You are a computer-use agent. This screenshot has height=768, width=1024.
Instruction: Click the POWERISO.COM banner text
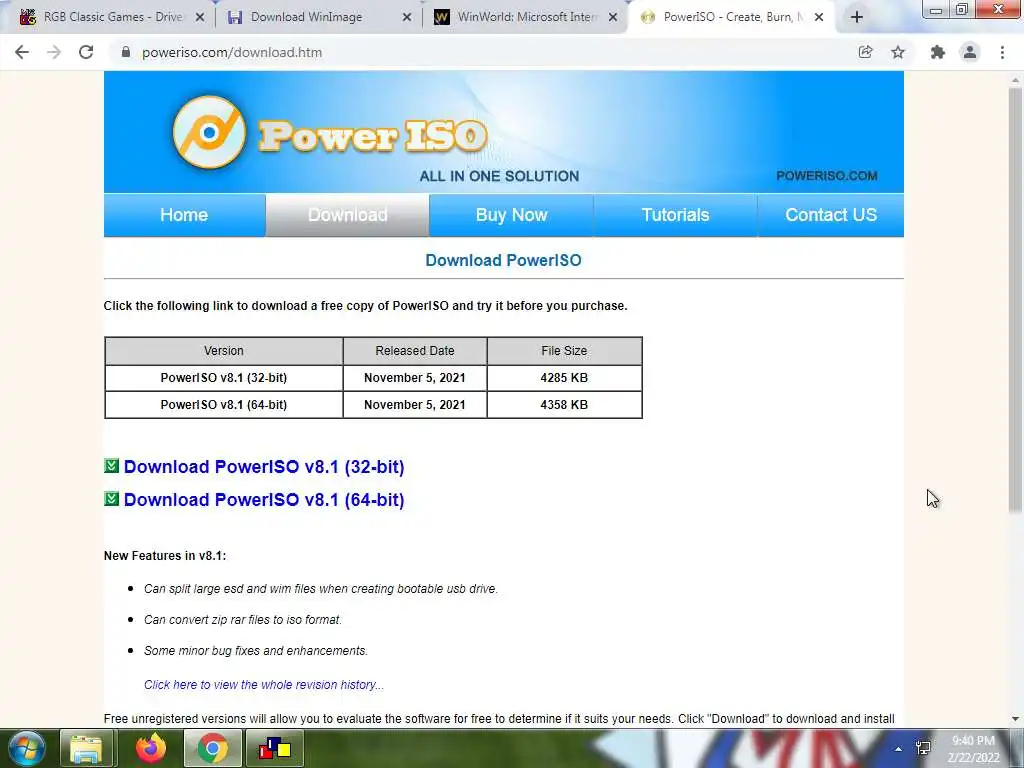pyautogui.click(x=827, y=176)
